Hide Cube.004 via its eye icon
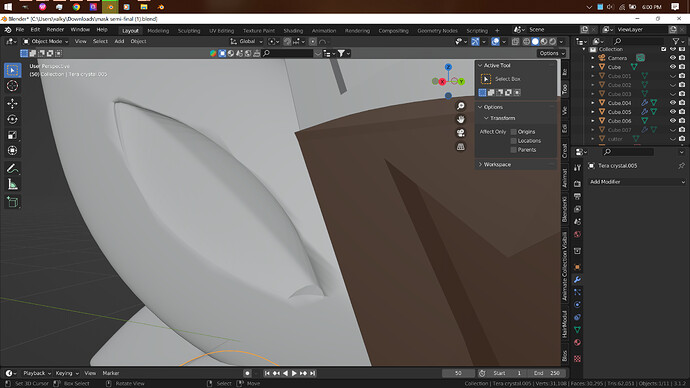Viewport: 690px width, 388px height. pos(672,102)
